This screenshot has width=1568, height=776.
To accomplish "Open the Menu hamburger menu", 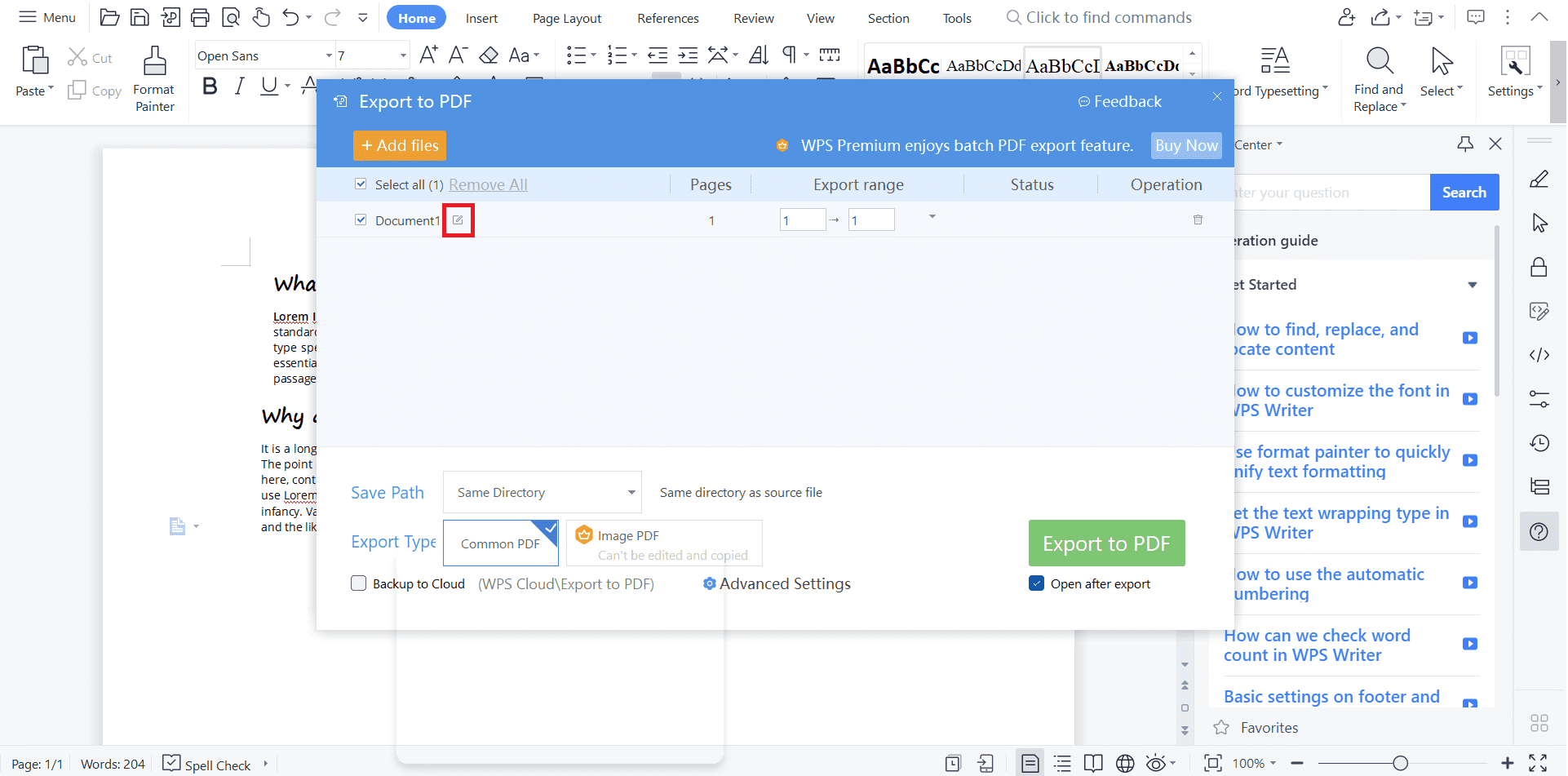I will pos(47,17).
